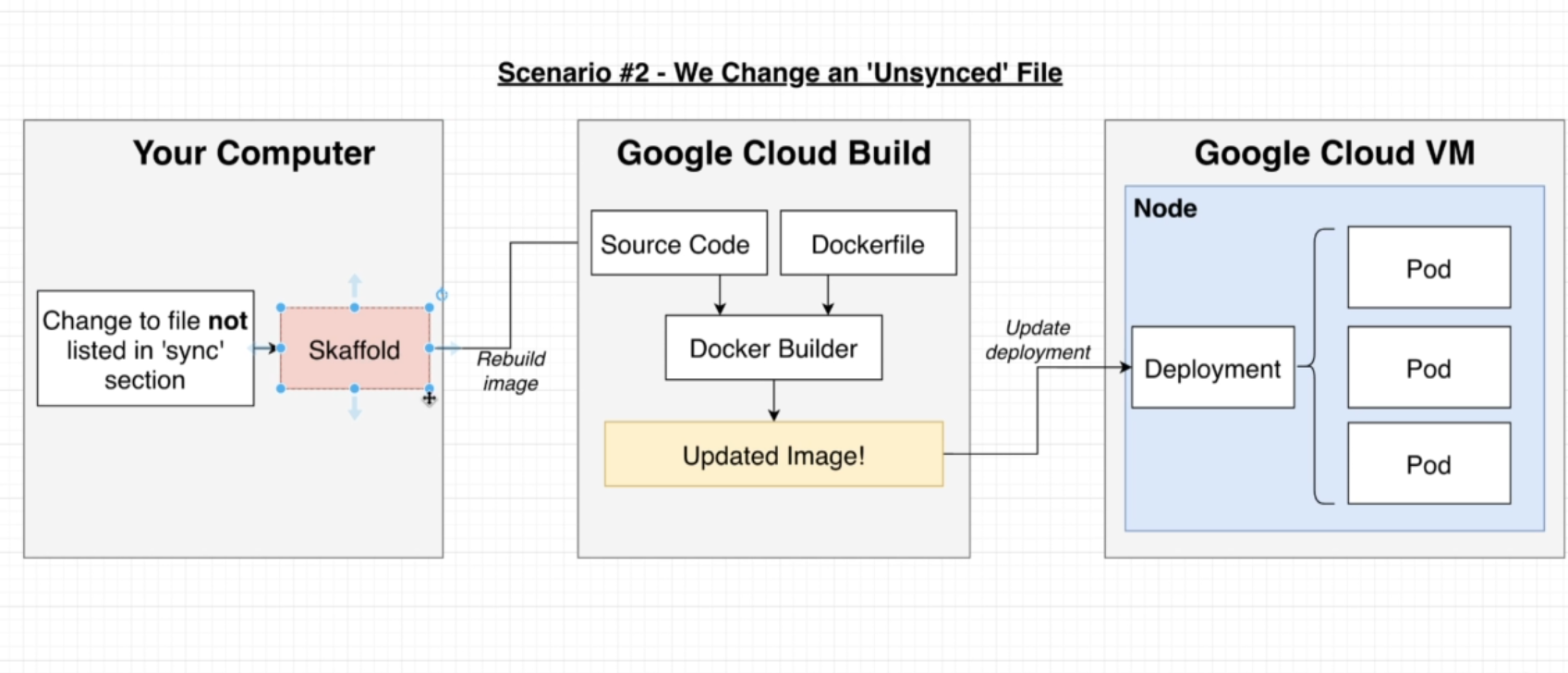Select the Docker Builder box

773,348
